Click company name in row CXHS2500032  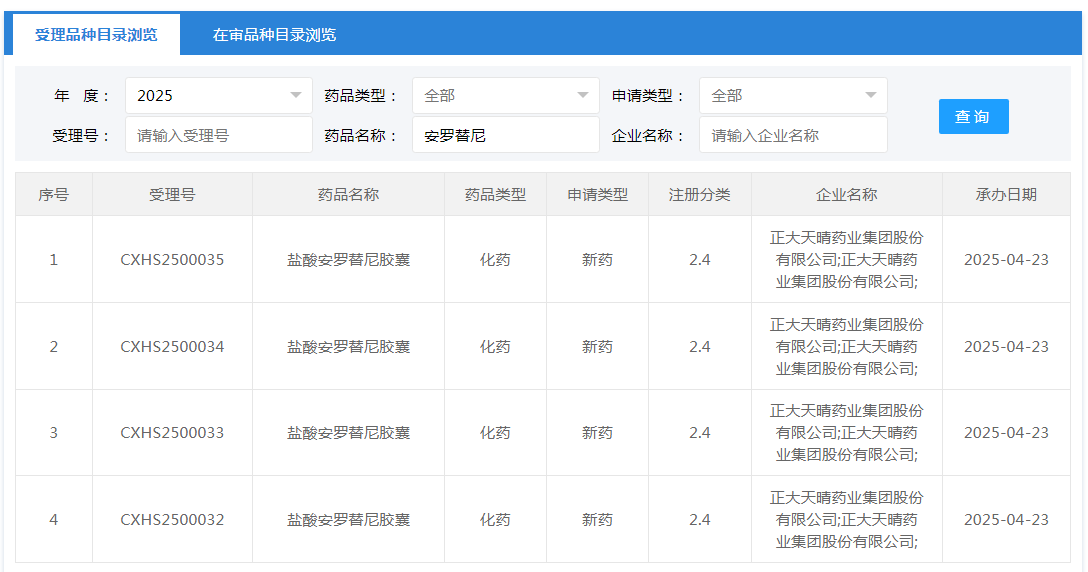847,519
